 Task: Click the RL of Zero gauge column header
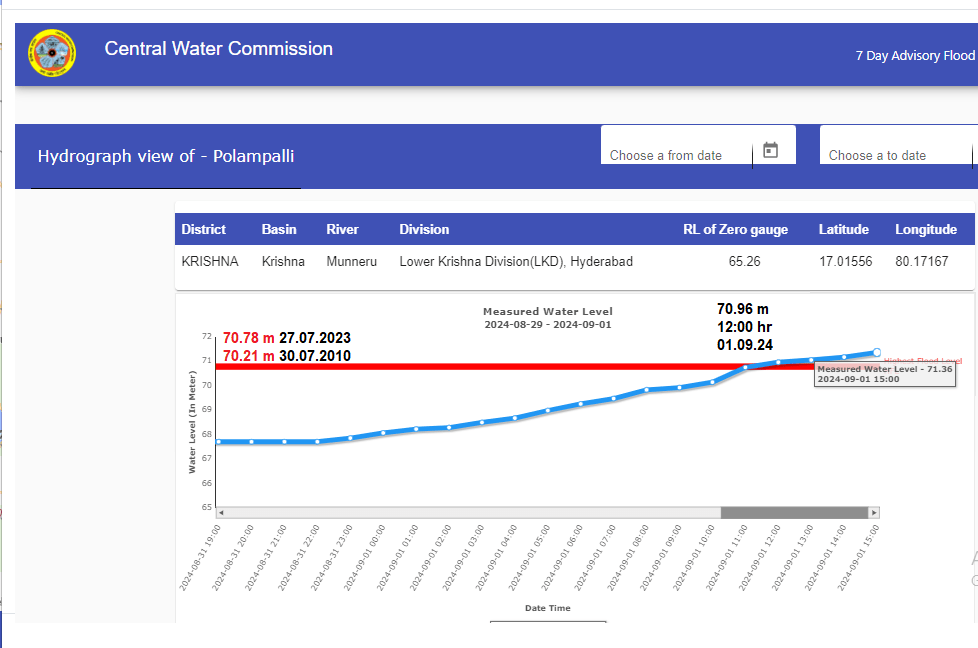point(735,229)
